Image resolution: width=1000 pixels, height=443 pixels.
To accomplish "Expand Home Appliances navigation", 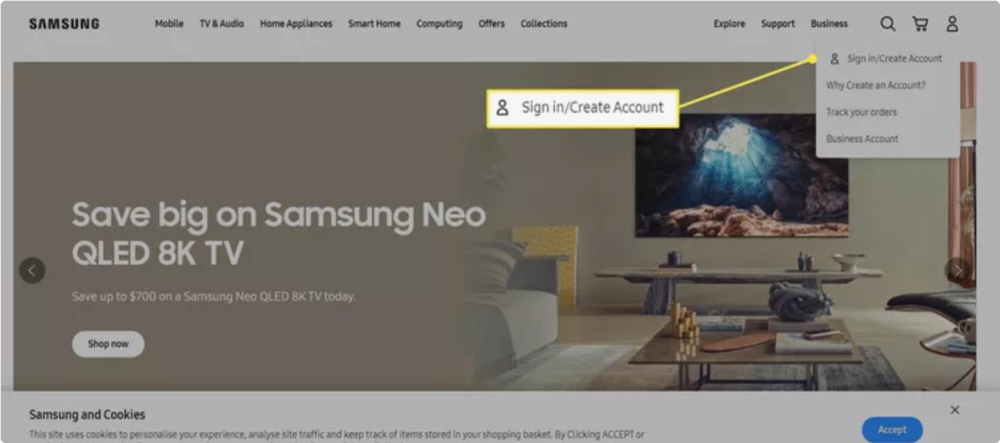I will point(296,24).
